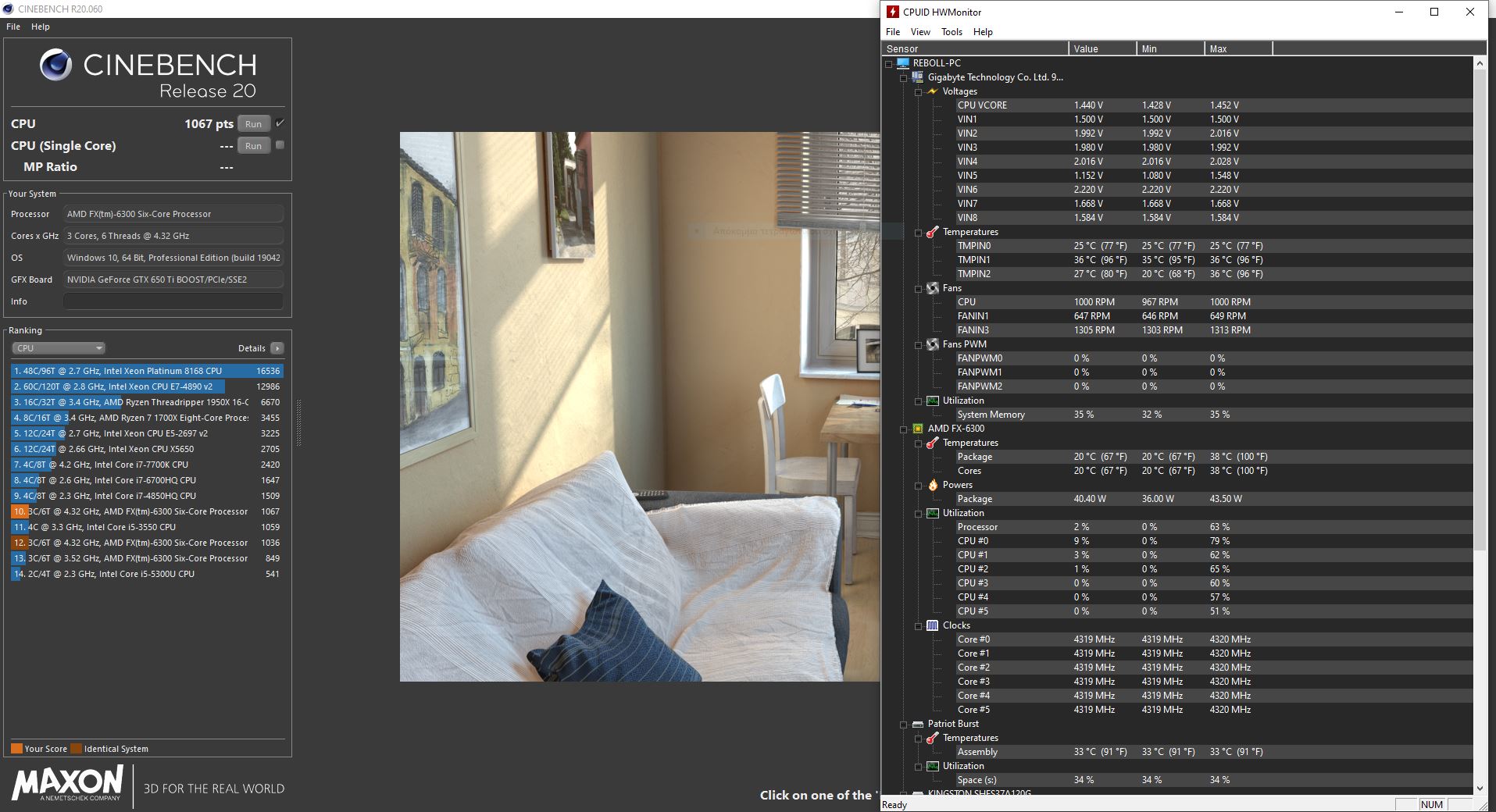Click the HWMonitor scroll down arrow
Viewport: 1496px width, 812px height.
[x=1480, y=788]
